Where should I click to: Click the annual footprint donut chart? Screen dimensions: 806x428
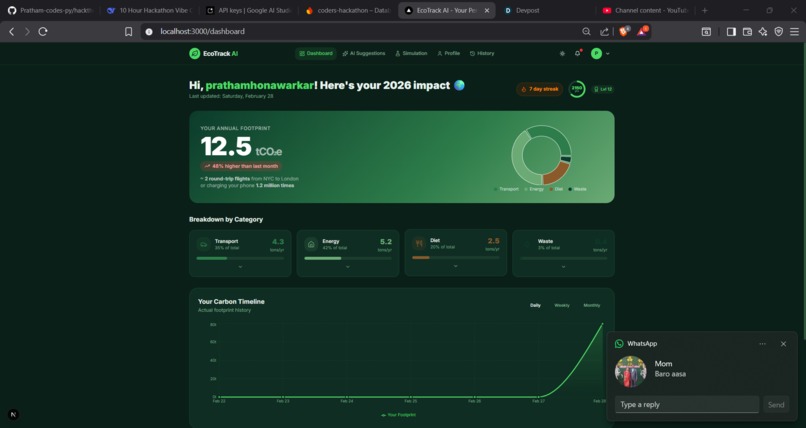pyautogui.click(x=541, y=155)
